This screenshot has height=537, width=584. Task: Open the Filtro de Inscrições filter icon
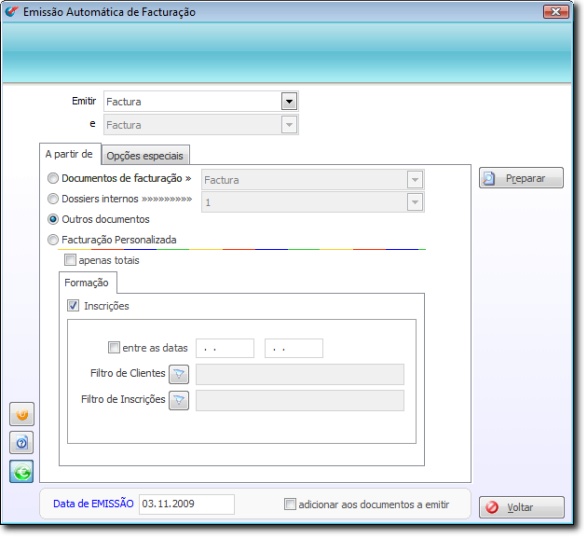(179, 400)
